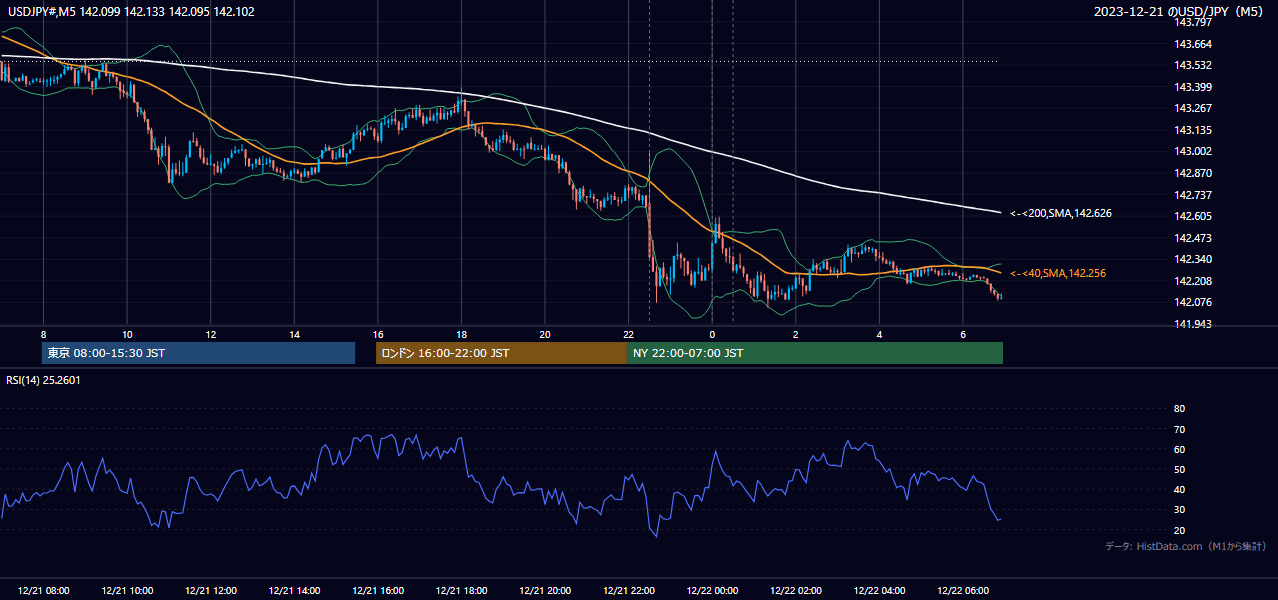Click price axis value 142.208
Viewport: 1278px width, 600px height.
coord(1192,281)
